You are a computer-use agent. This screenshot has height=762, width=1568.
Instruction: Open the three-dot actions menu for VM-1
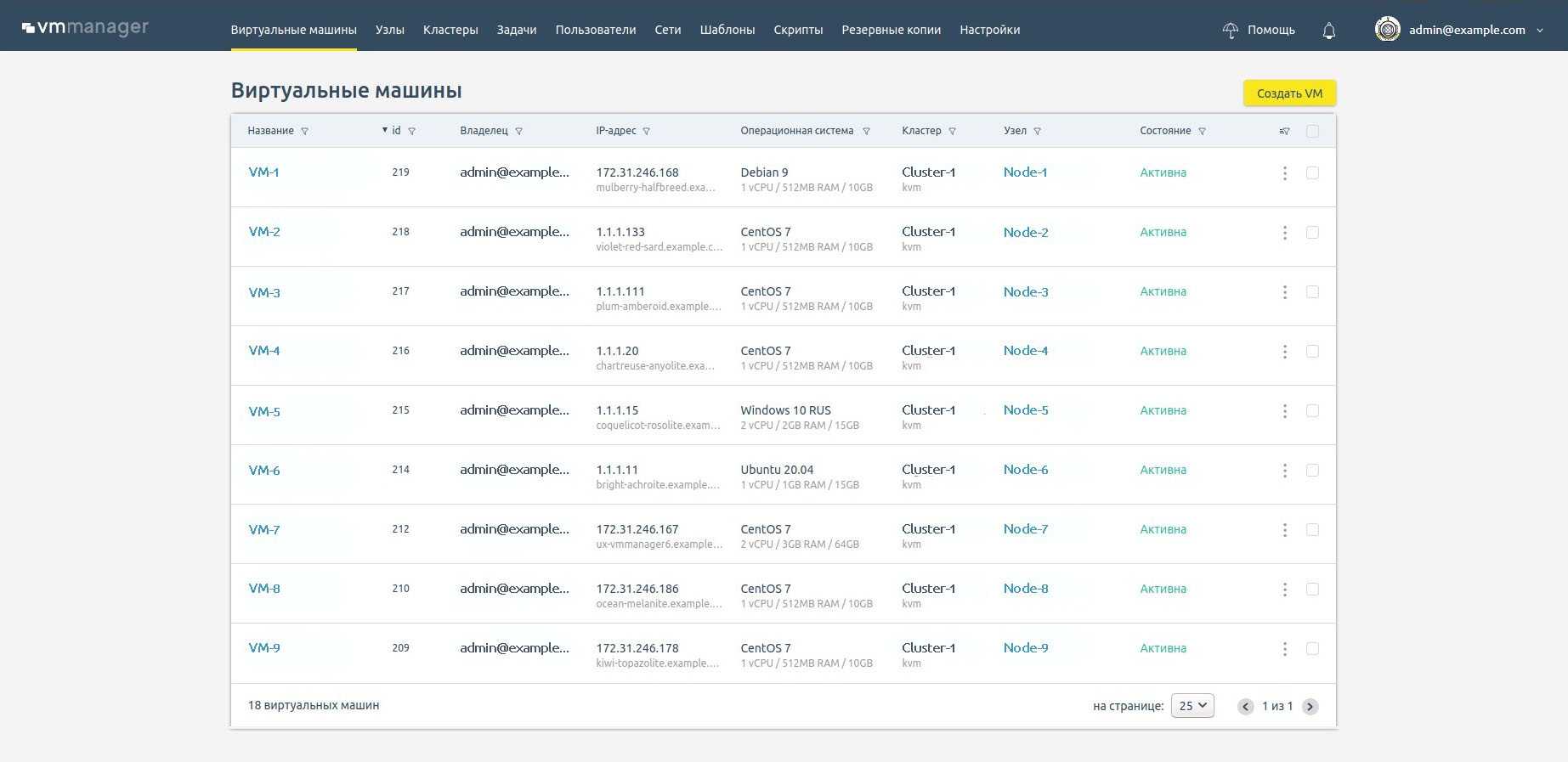coord(1284,173)
